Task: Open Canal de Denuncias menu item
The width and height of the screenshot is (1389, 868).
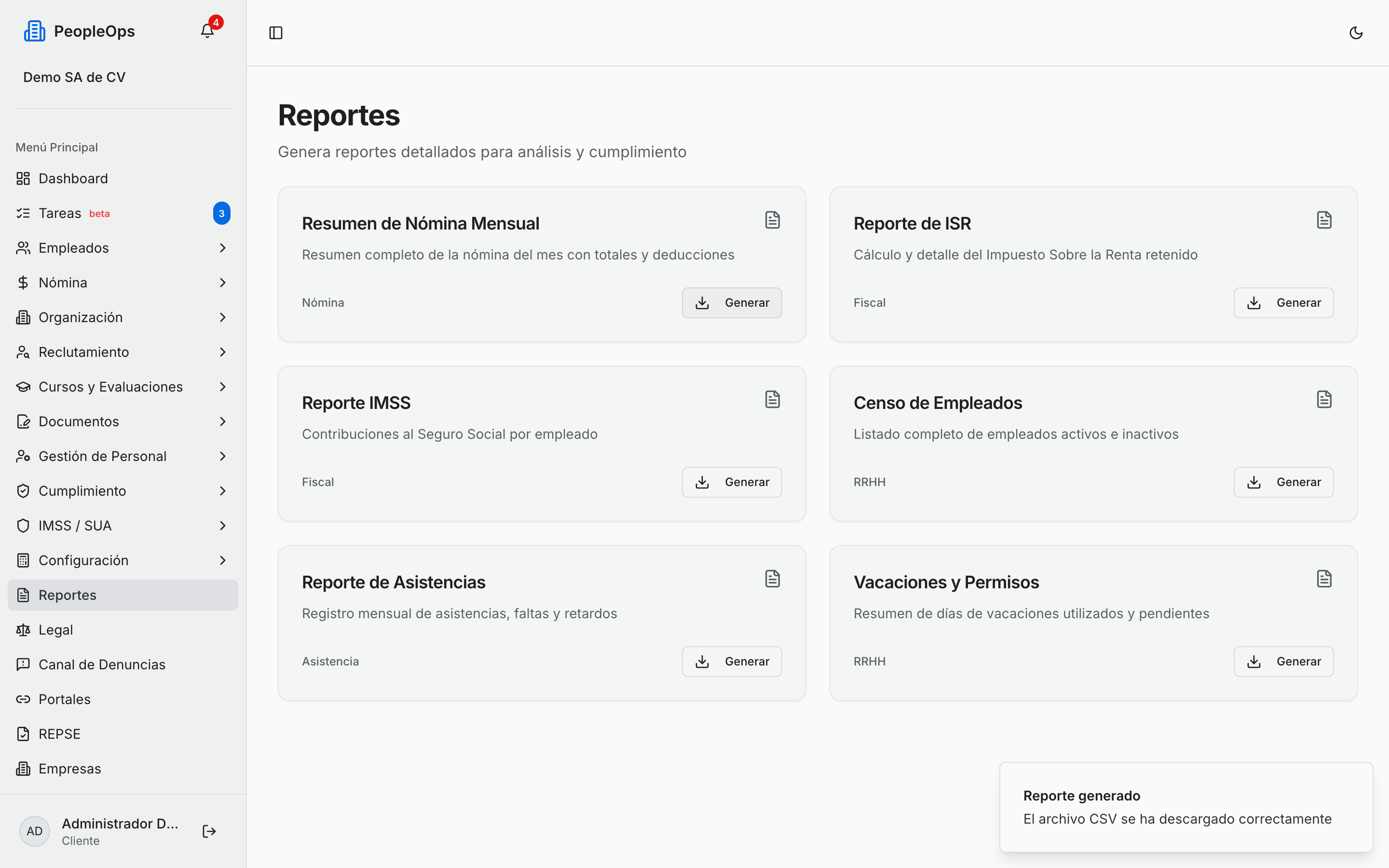Action: click(x=123, y=664)
